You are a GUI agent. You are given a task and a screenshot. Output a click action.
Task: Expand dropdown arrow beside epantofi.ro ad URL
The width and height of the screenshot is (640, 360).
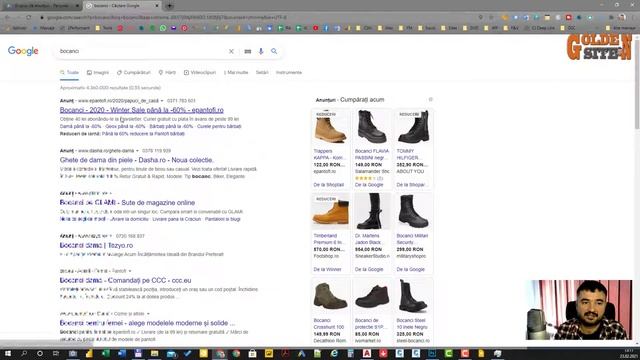click(x=162, y=101)
